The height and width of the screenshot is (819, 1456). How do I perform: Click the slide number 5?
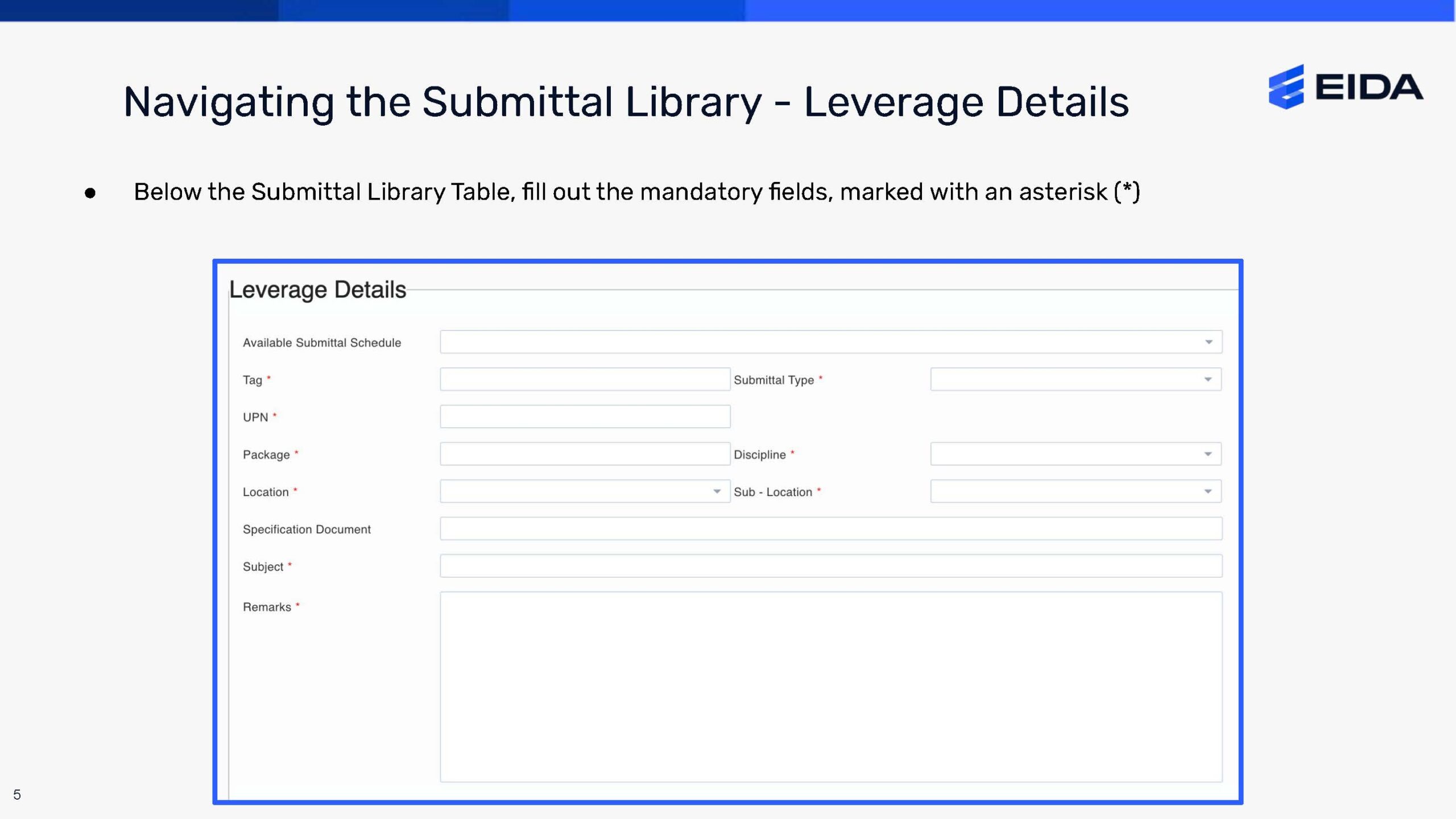point(17,795)
